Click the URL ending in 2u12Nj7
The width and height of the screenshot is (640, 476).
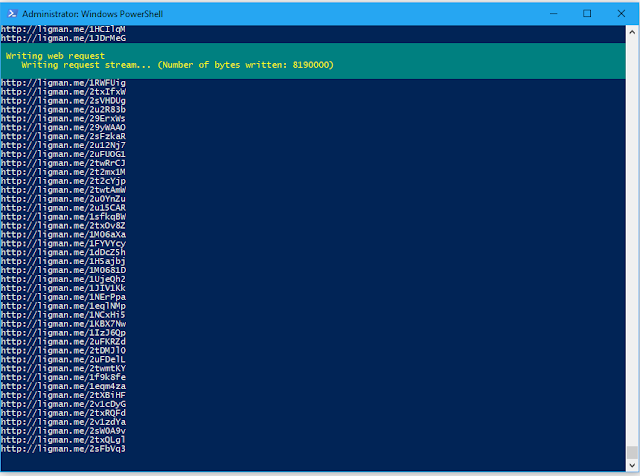pos(63,145)
